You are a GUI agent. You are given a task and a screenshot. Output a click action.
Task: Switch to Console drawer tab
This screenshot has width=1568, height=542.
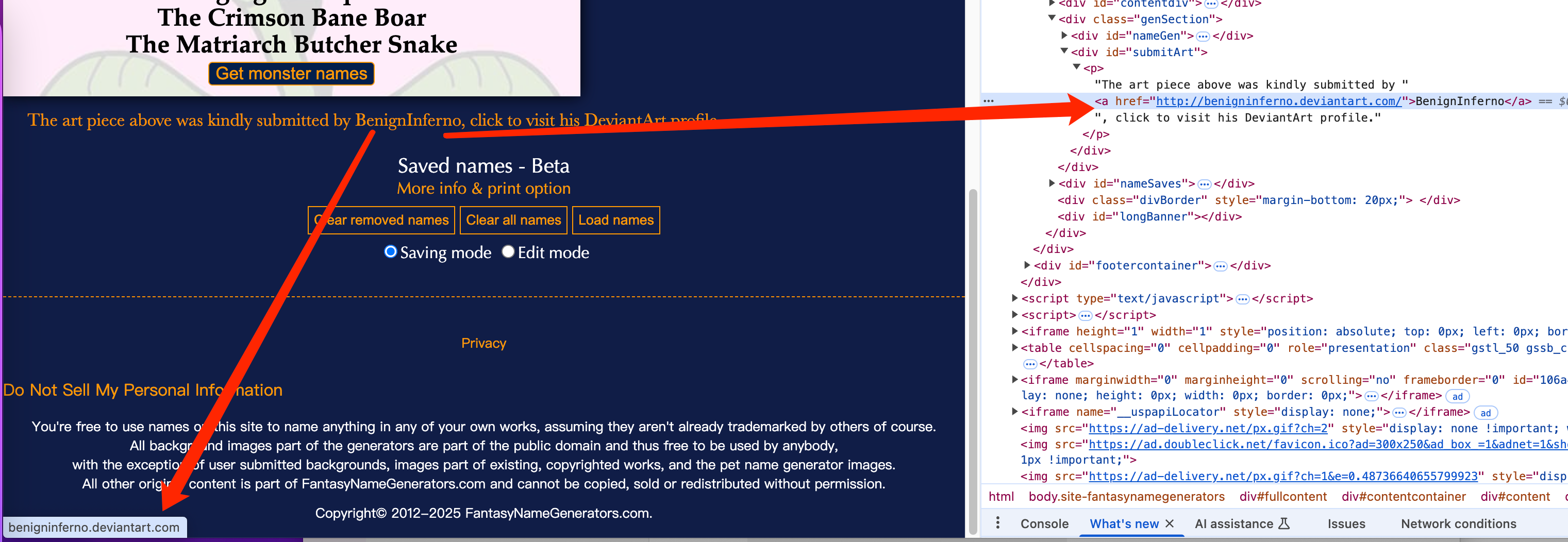tap(1044, 524)
